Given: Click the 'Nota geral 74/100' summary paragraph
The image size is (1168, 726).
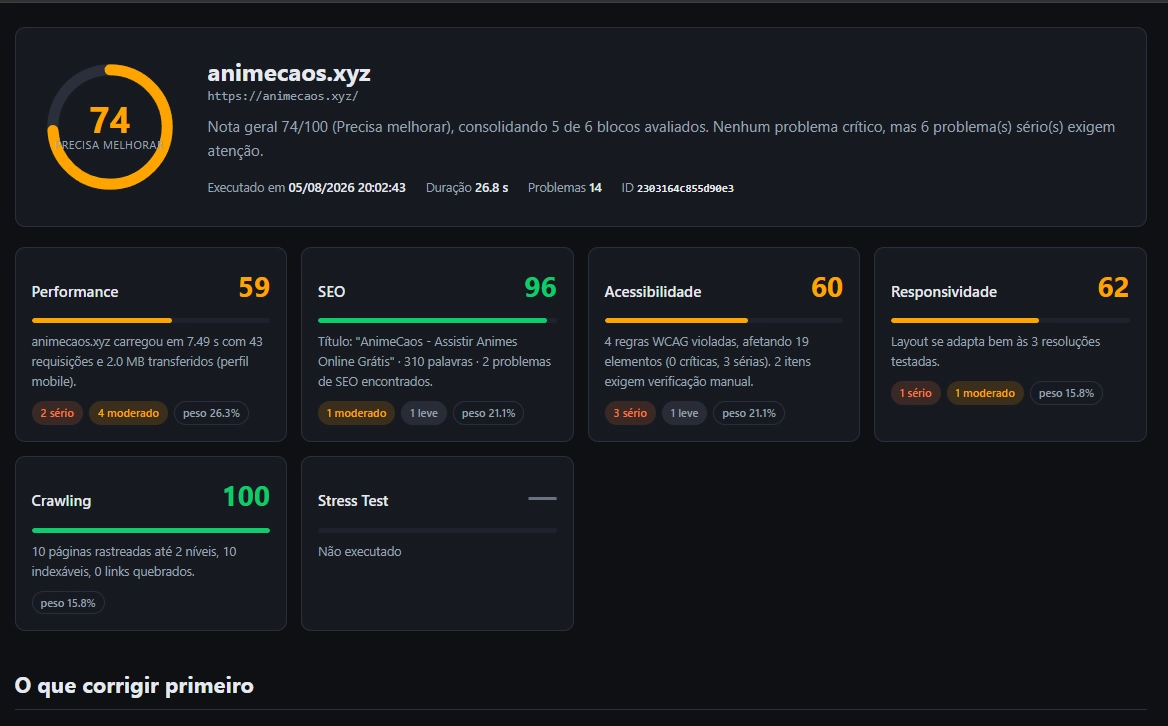Looking at the screenshot, I should [x=661, y=138].
